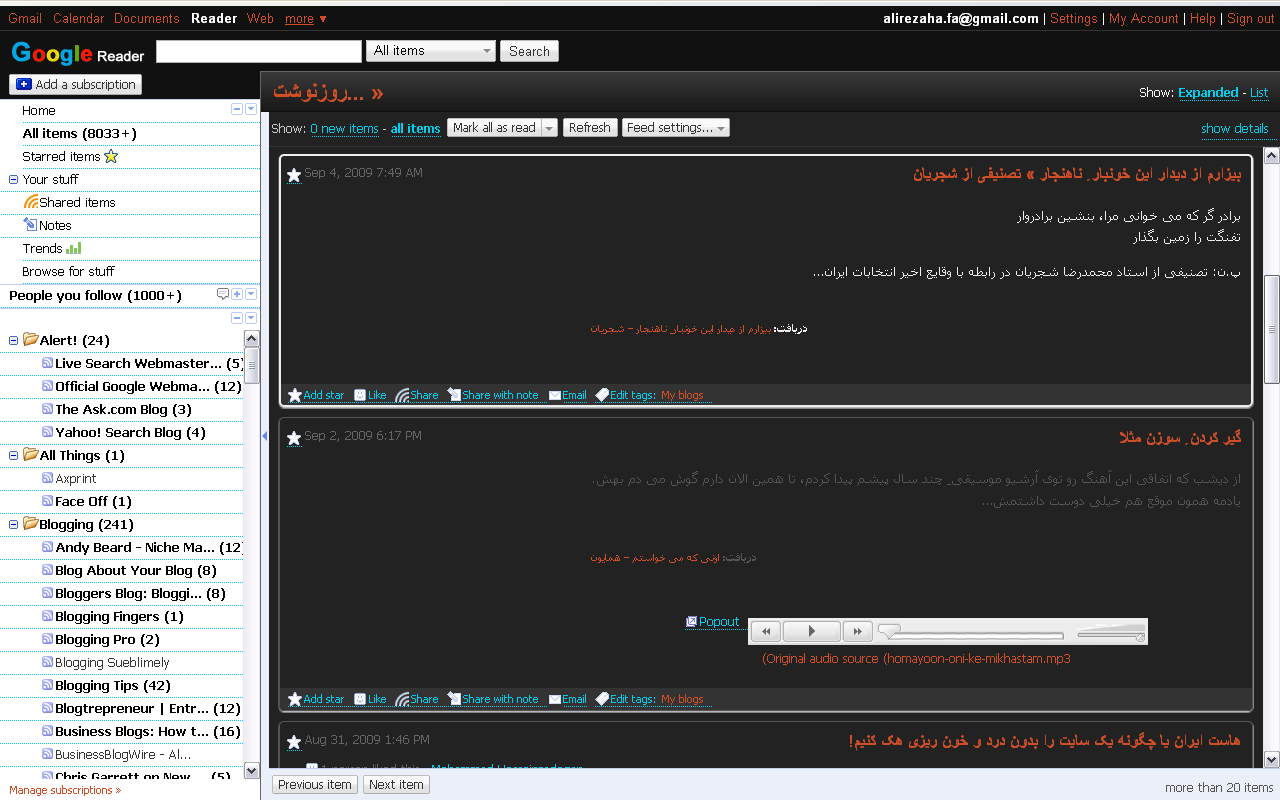Open Settings

click(1074, 19)
